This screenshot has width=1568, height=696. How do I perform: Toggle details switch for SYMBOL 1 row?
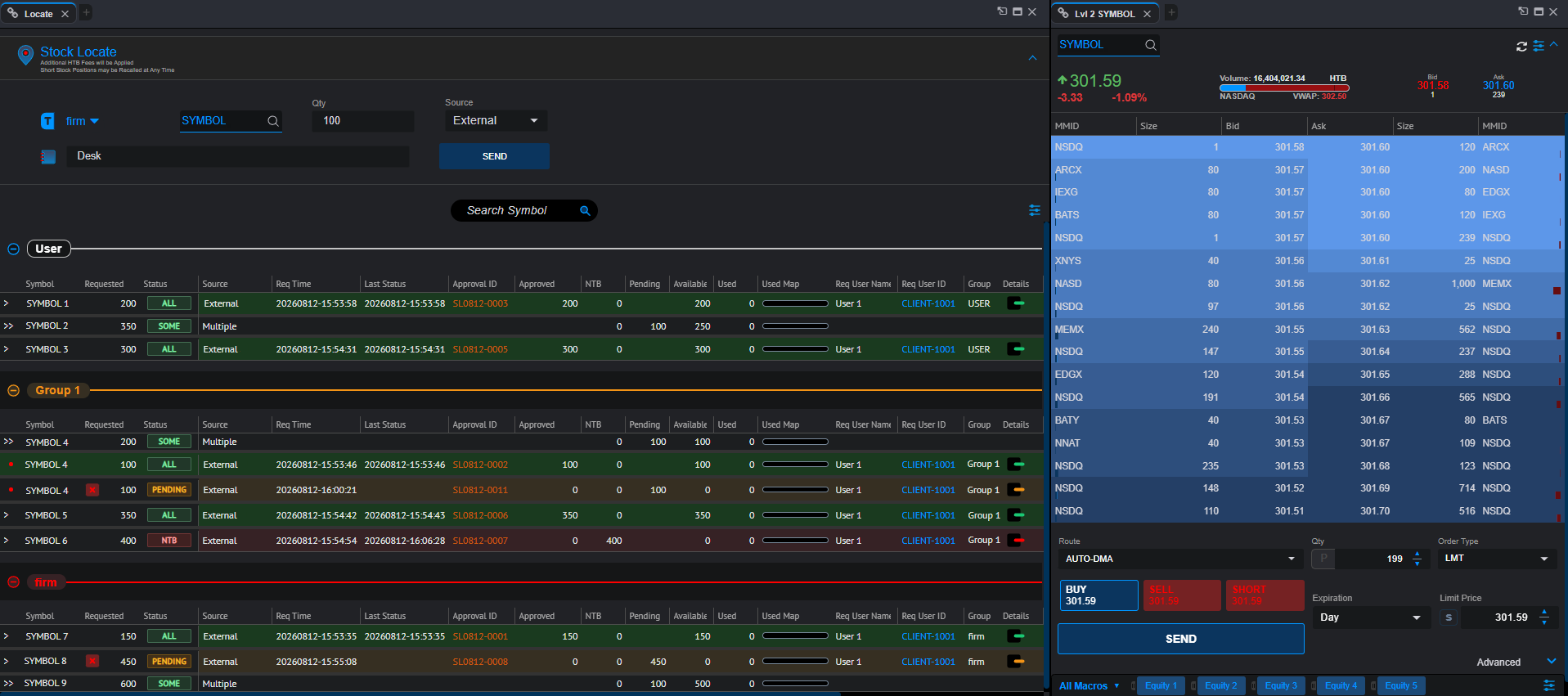point(1016,303)
